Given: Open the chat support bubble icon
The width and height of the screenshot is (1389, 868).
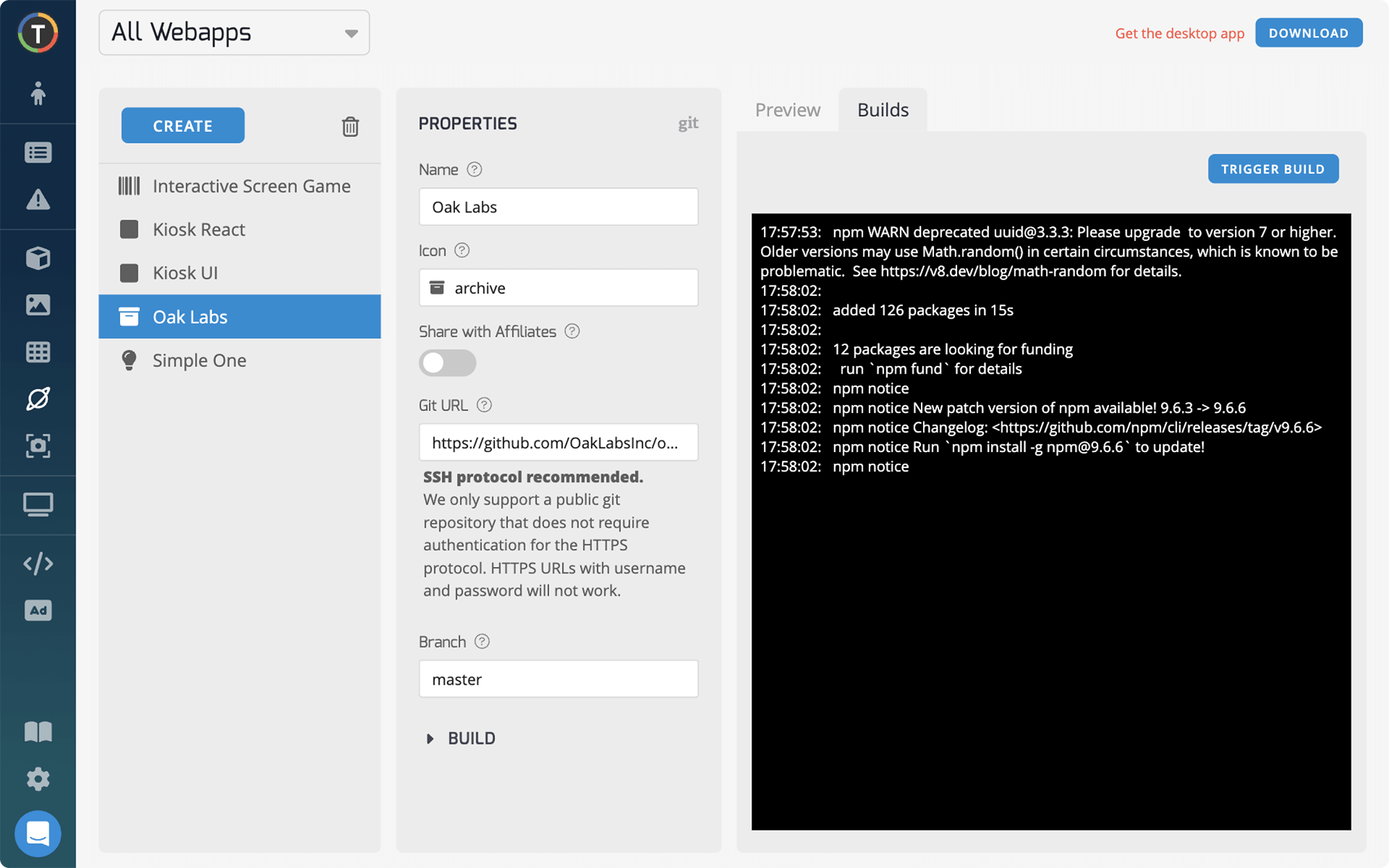Looking at the screenshot, I should [x=38, y=833].
